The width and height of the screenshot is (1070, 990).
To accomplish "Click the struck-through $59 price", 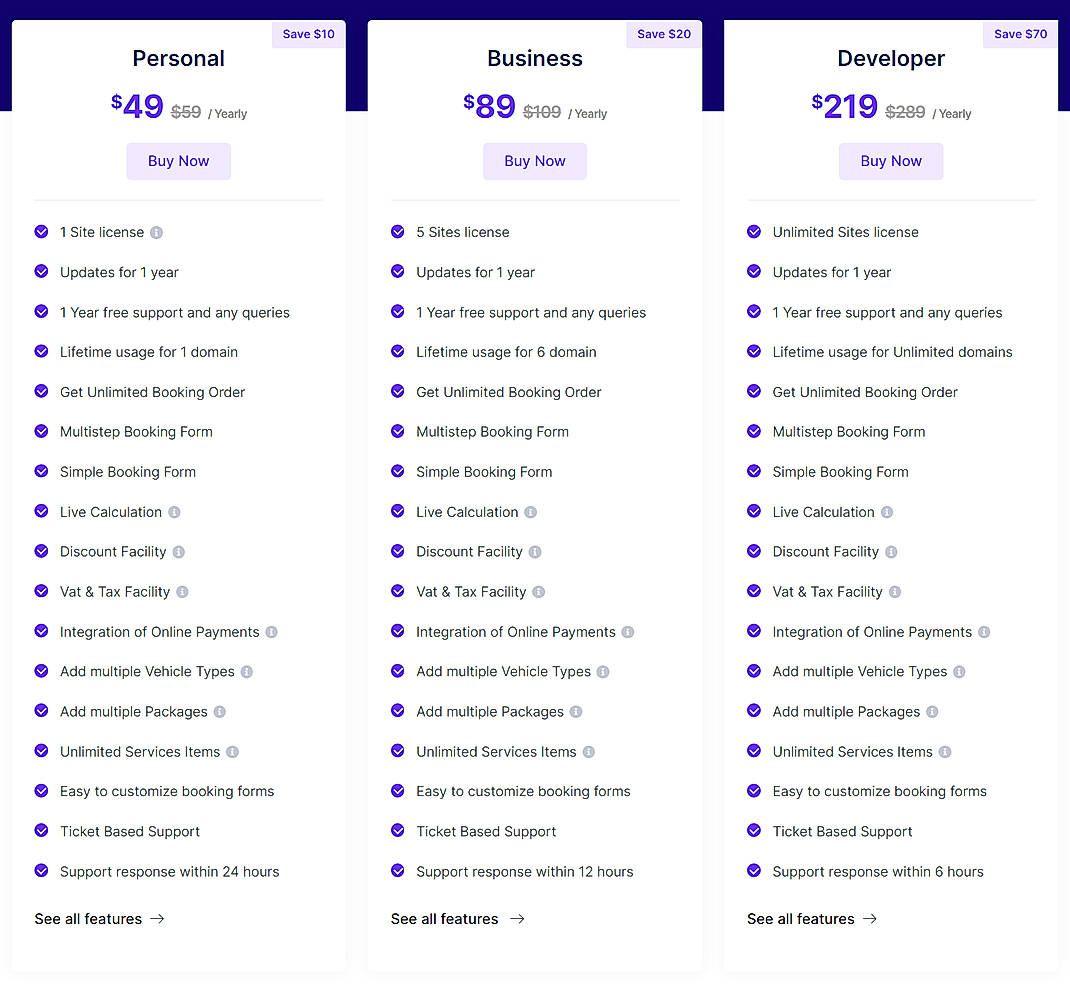I will pos(186,112).
